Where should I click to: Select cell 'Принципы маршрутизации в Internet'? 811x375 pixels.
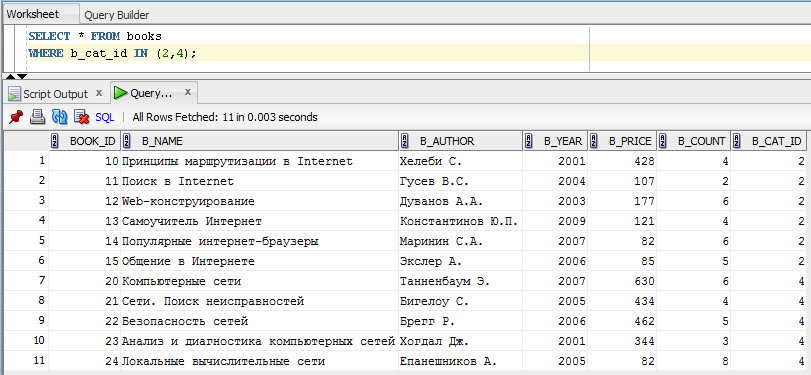tap(260, 161)
